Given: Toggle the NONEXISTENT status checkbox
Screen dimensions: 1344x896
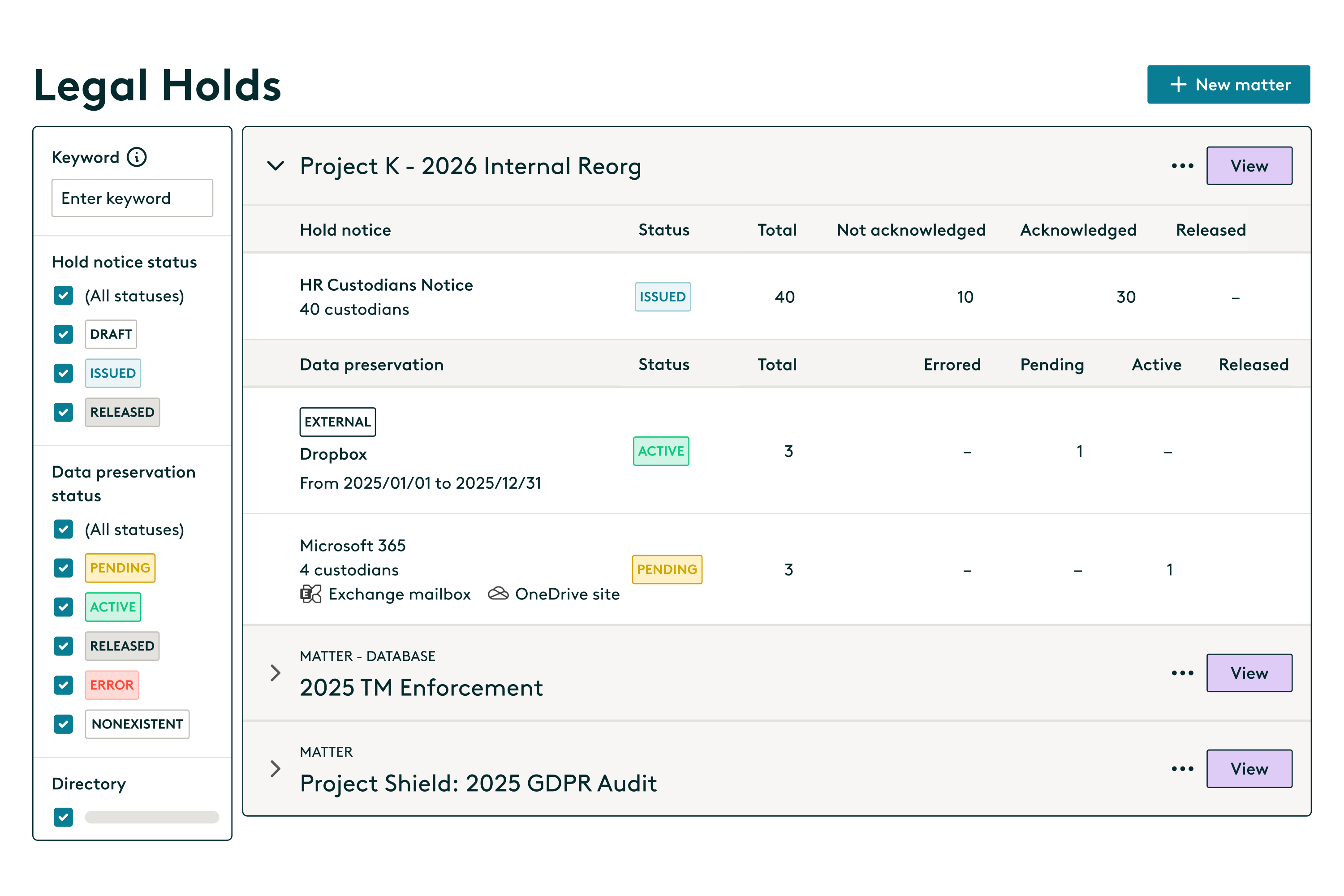Looking at the screenshot, I should click(x=64, y=724).
